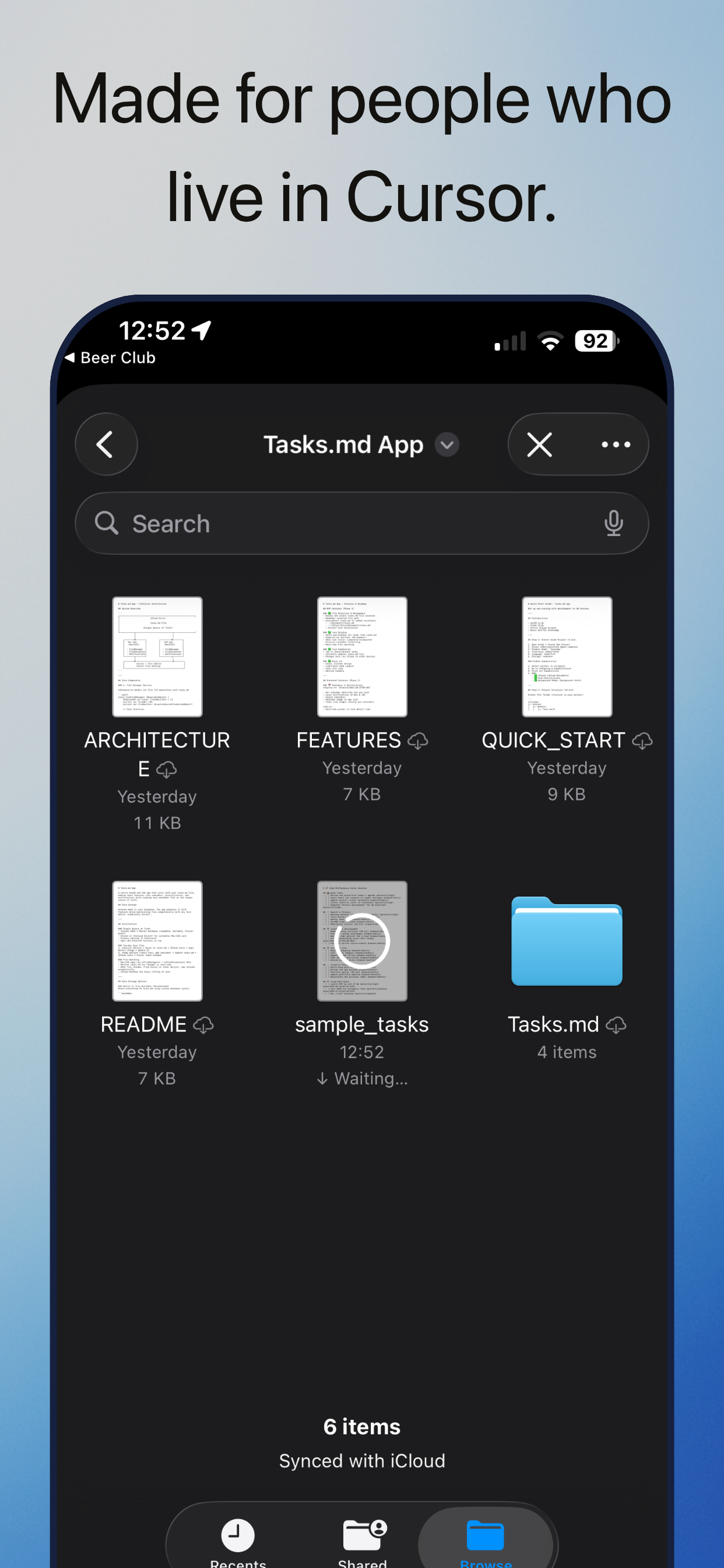Tap the location arrow in status bar
Screen dimensions: 724x1568
(201, 331)
